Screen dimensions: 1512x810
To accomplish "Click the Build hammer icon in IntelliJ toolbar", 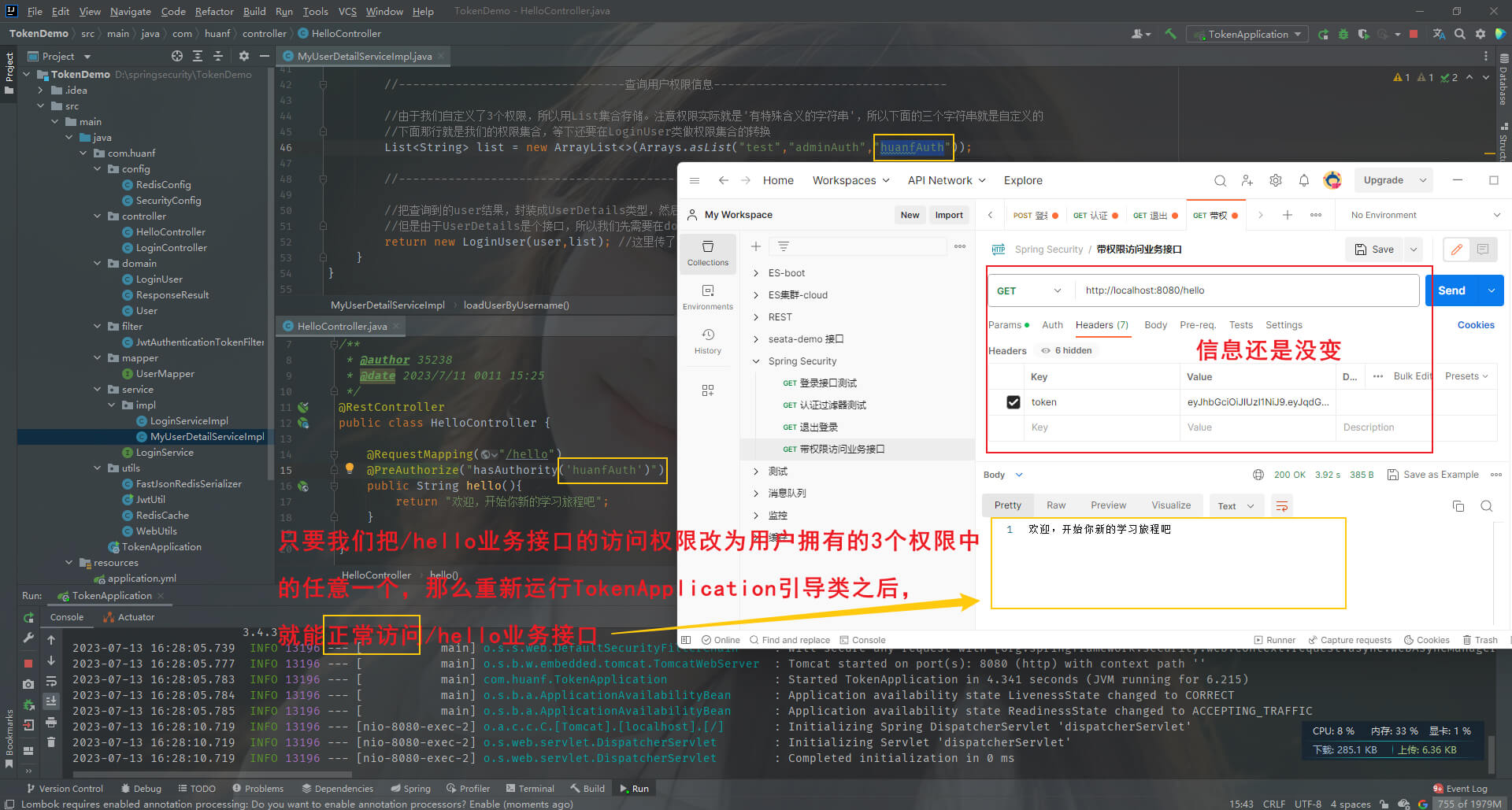I will point(1170,34).
